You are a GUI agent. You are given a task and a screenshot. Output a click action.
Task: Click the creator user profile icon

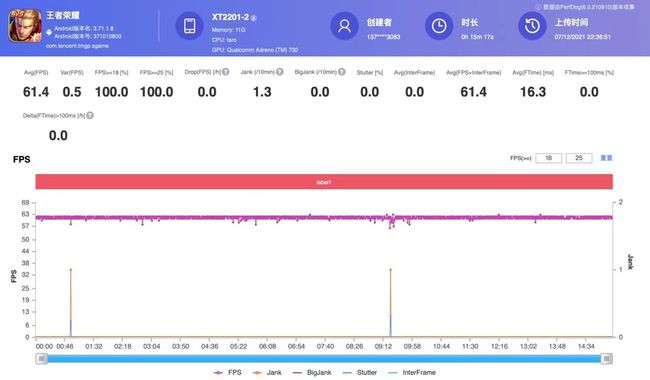click(x=344, y=26)
